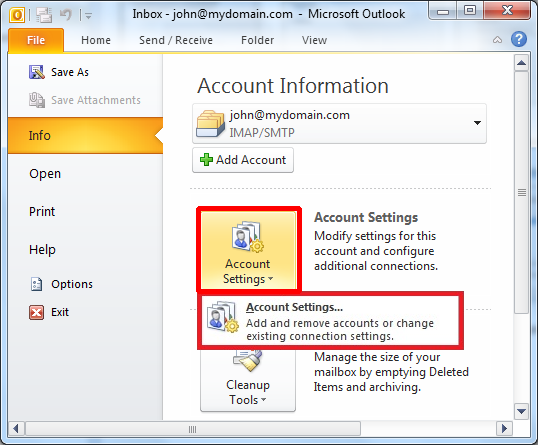
Task: Click the horizontal scrollbar right arrow
Action: coord(504,429)
